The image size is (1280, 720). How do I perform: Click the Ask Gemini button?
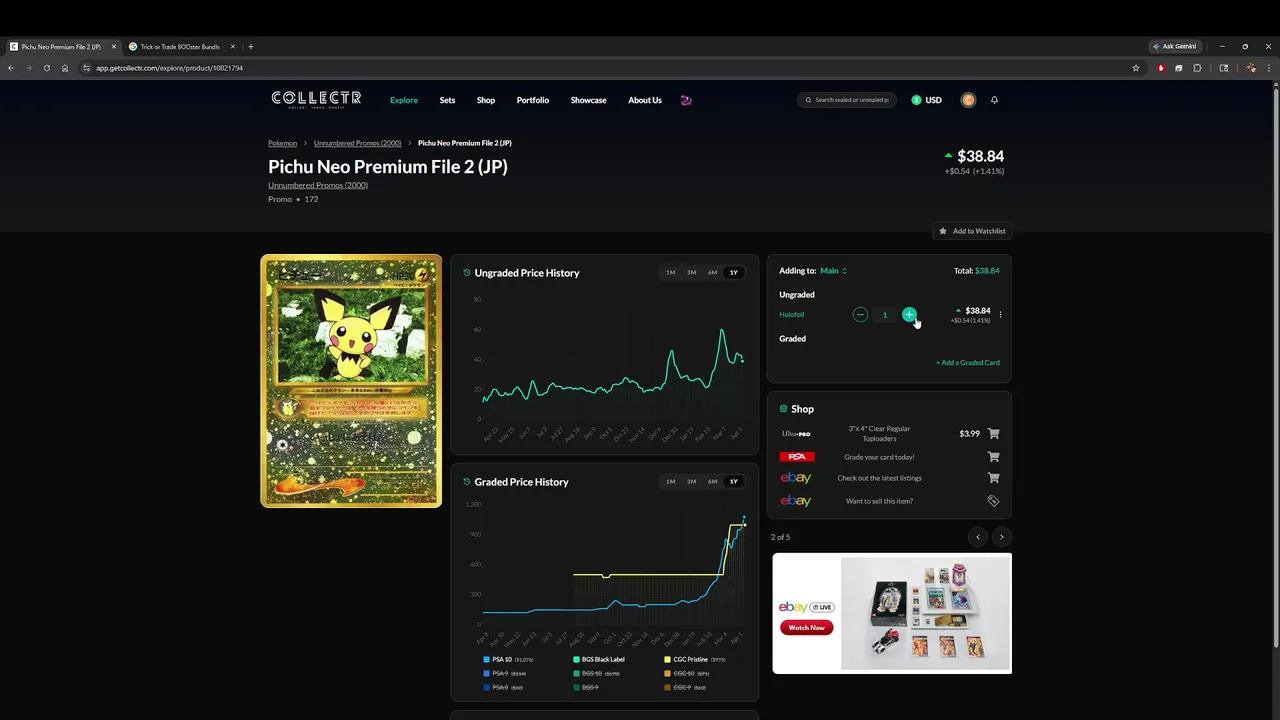click(x=1174, y=47)
